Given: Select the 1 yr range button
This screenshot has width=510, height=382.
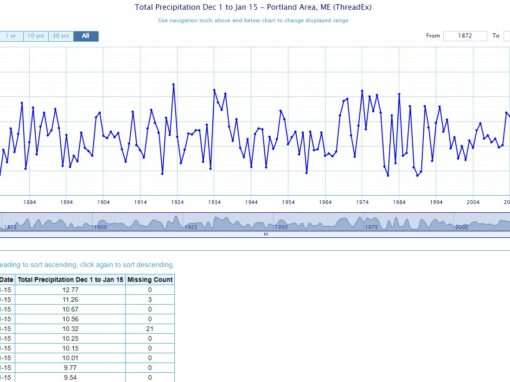Looking at the screenshot, I should point(11,36).
